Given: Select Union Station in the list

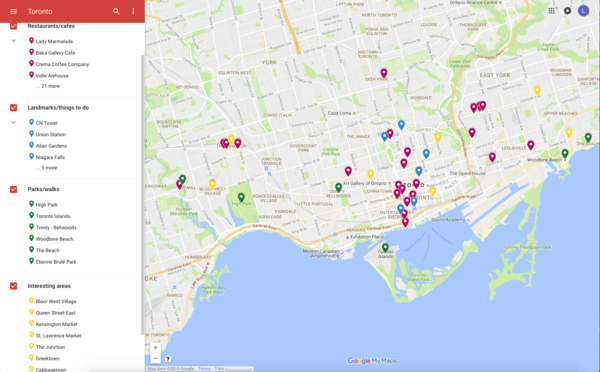Looking at the screenshot, I should pos(51,134).
